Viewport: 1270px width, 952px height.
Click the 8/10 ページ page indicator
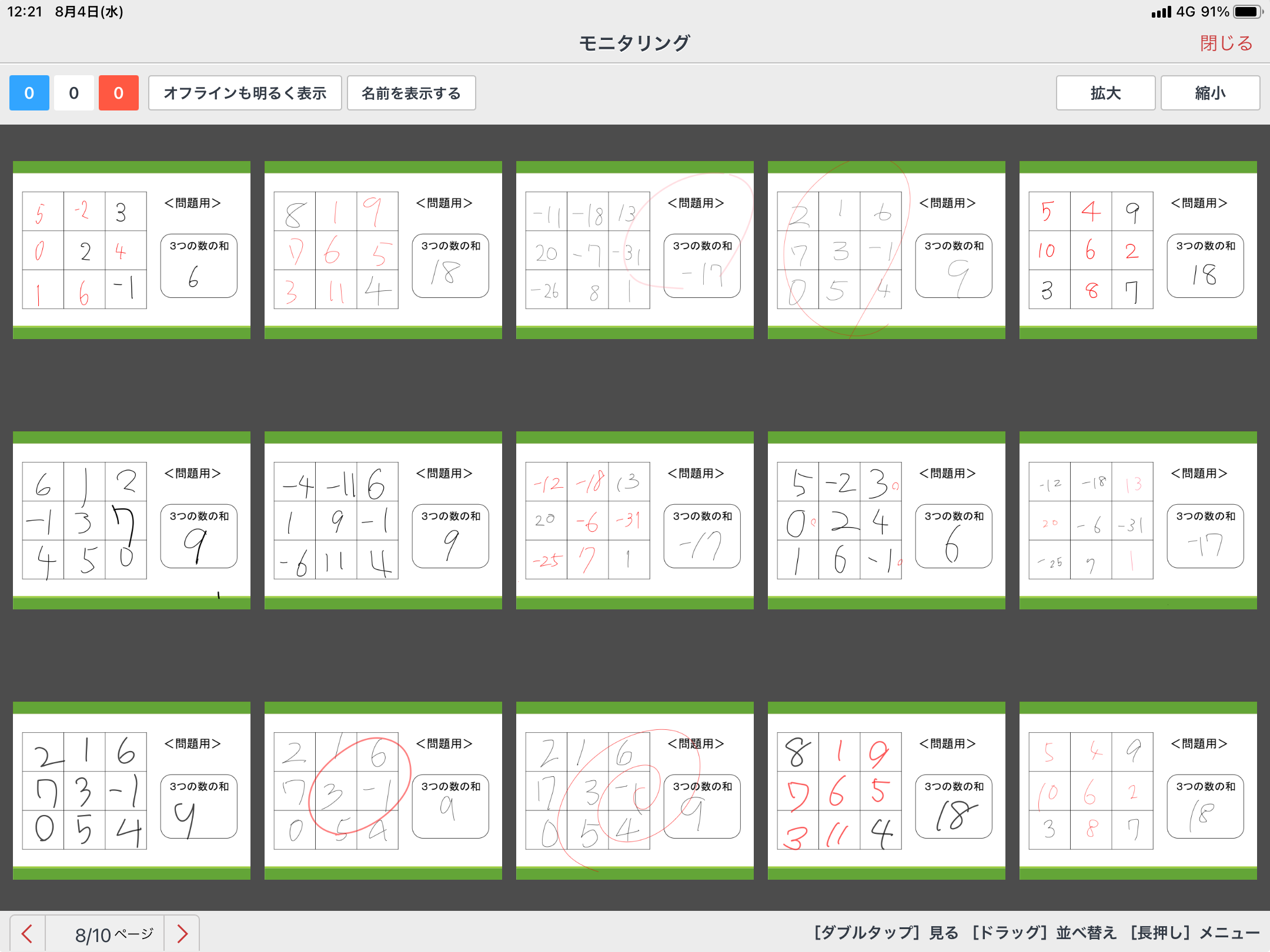tap(113, 933)
